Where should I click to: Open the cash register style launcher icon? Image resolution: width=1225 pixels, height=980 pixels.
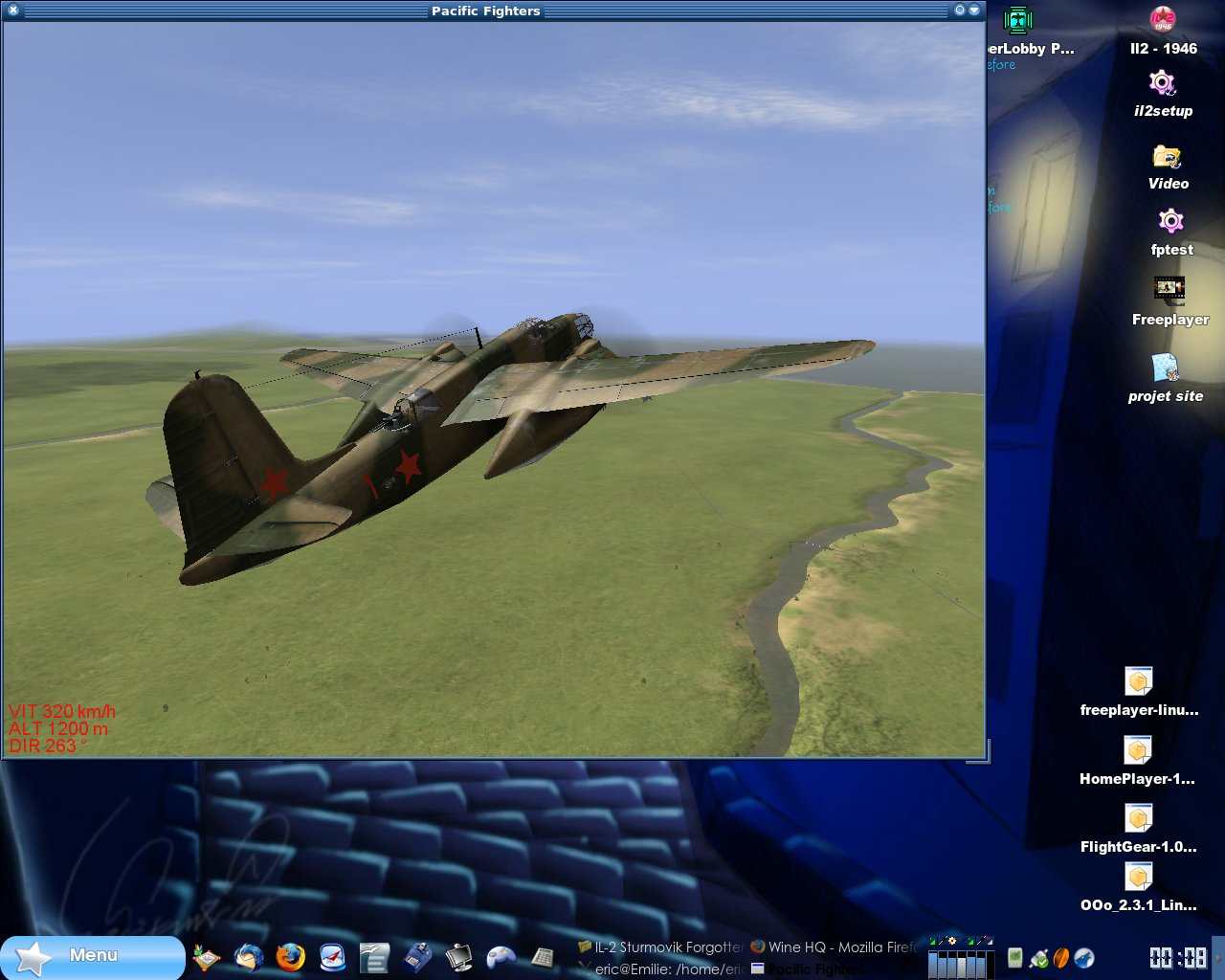[417, 957]
